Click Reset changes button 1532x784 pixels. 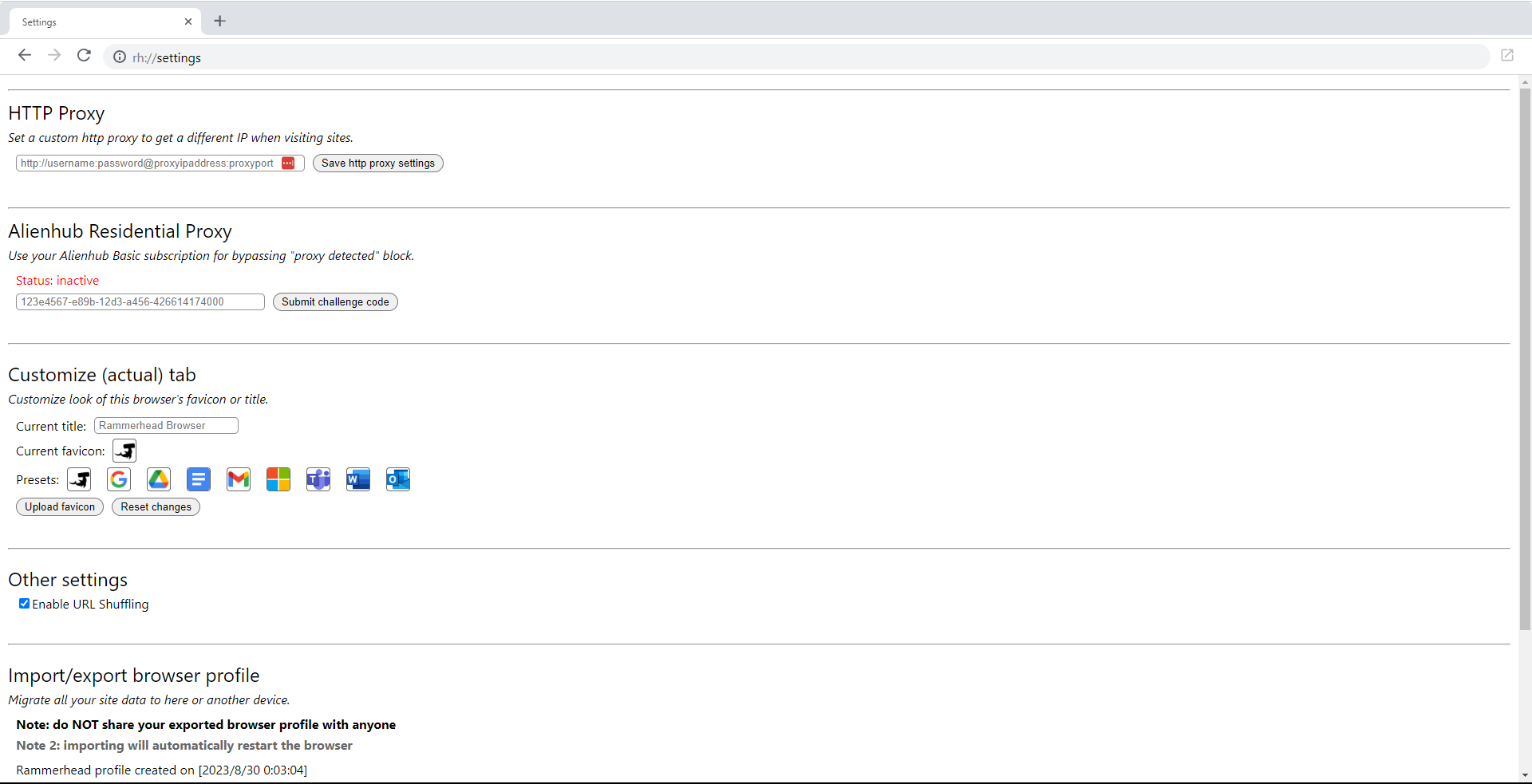[156, 507]
